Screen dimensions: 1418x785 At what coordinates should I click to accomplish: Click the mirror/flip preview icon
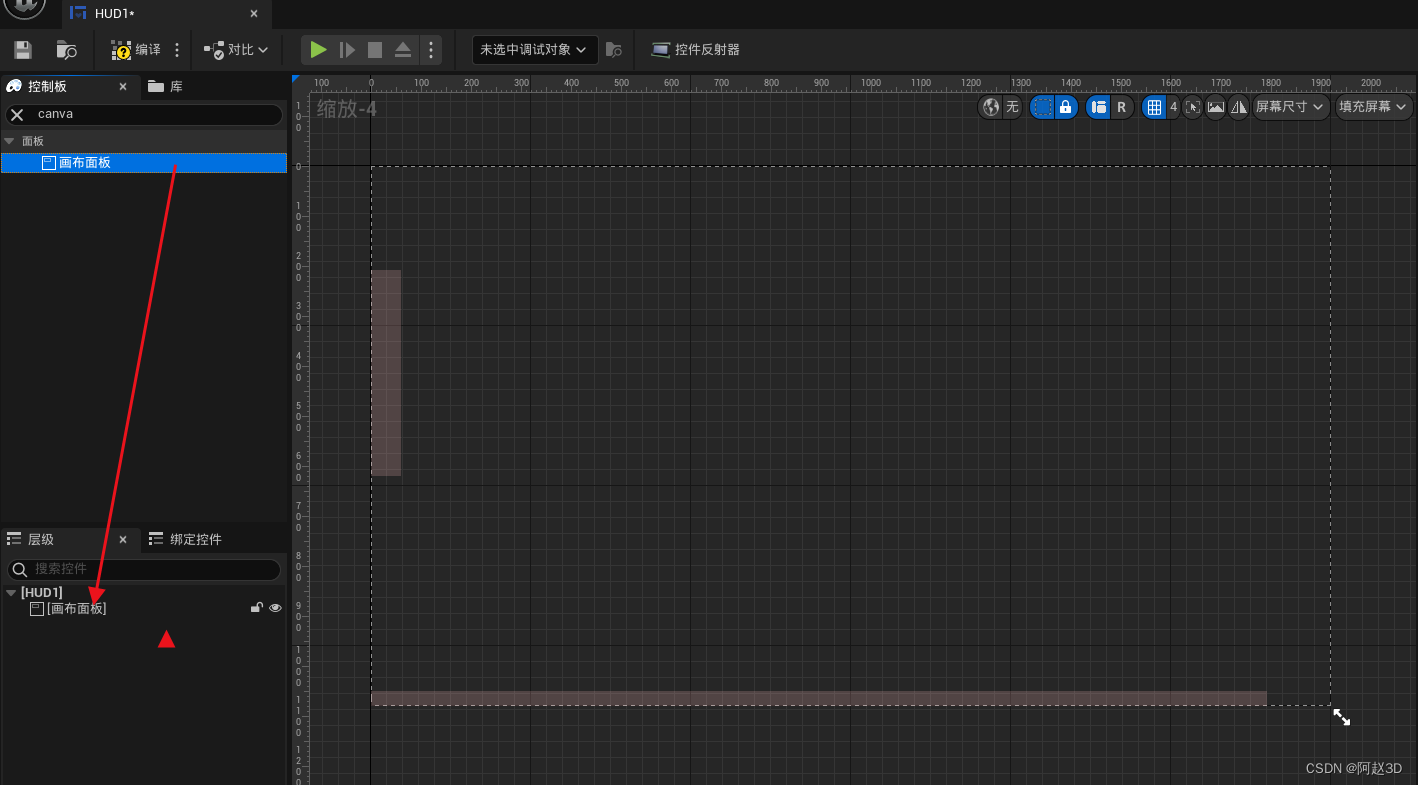pyautogui.click(x=1239, y=107)
